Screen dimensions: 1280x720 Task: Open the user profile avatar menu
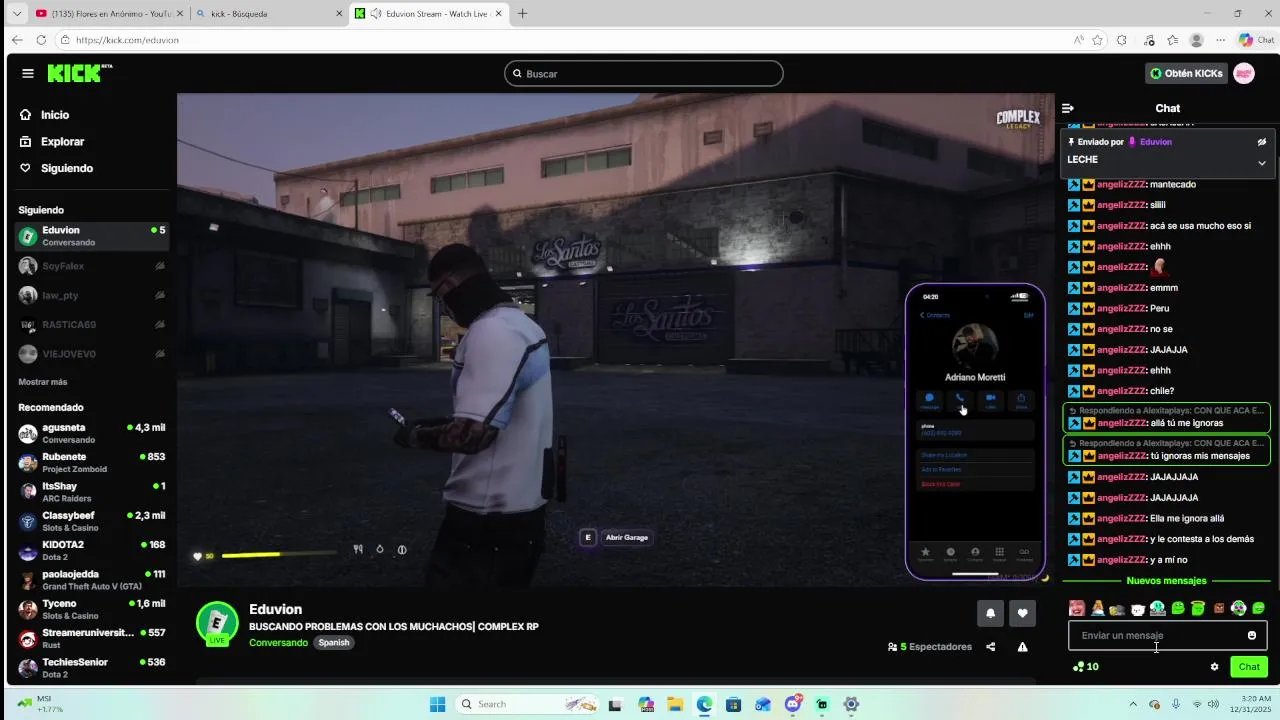tap(1244, 73)
